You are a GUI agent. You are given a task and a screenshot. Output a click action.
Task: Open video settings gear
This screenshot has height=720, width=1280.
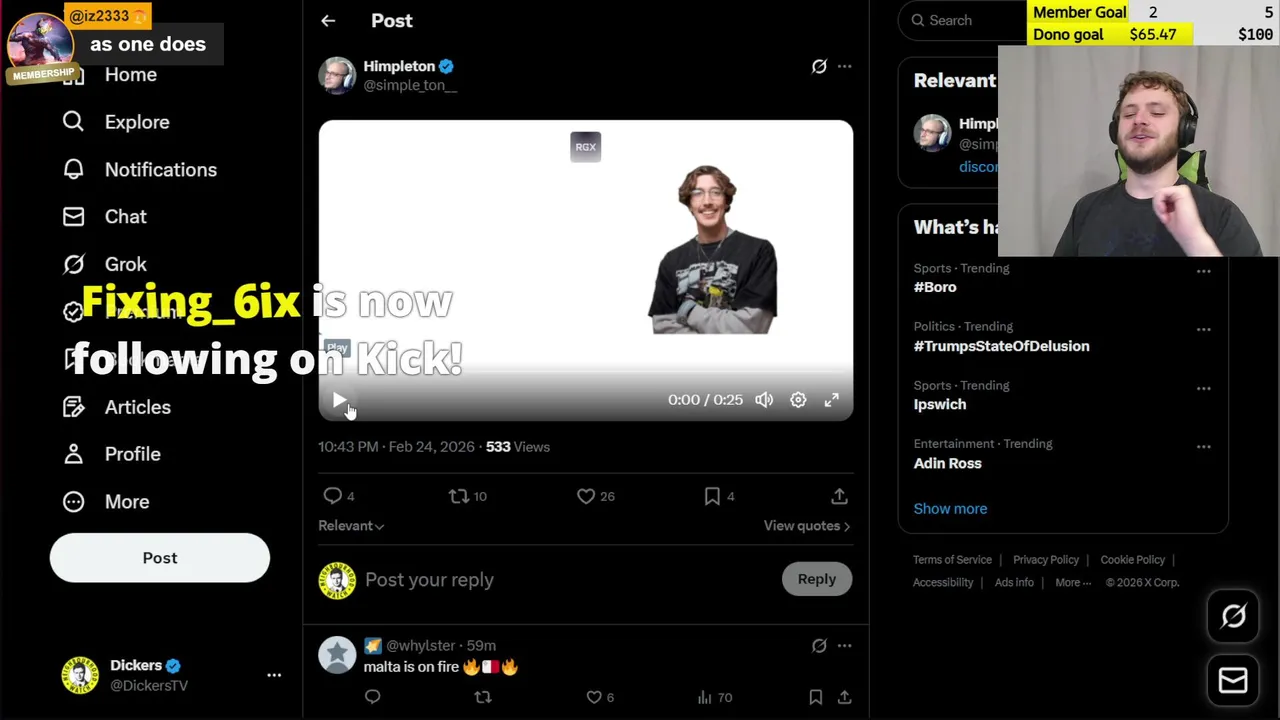[798, 400]
